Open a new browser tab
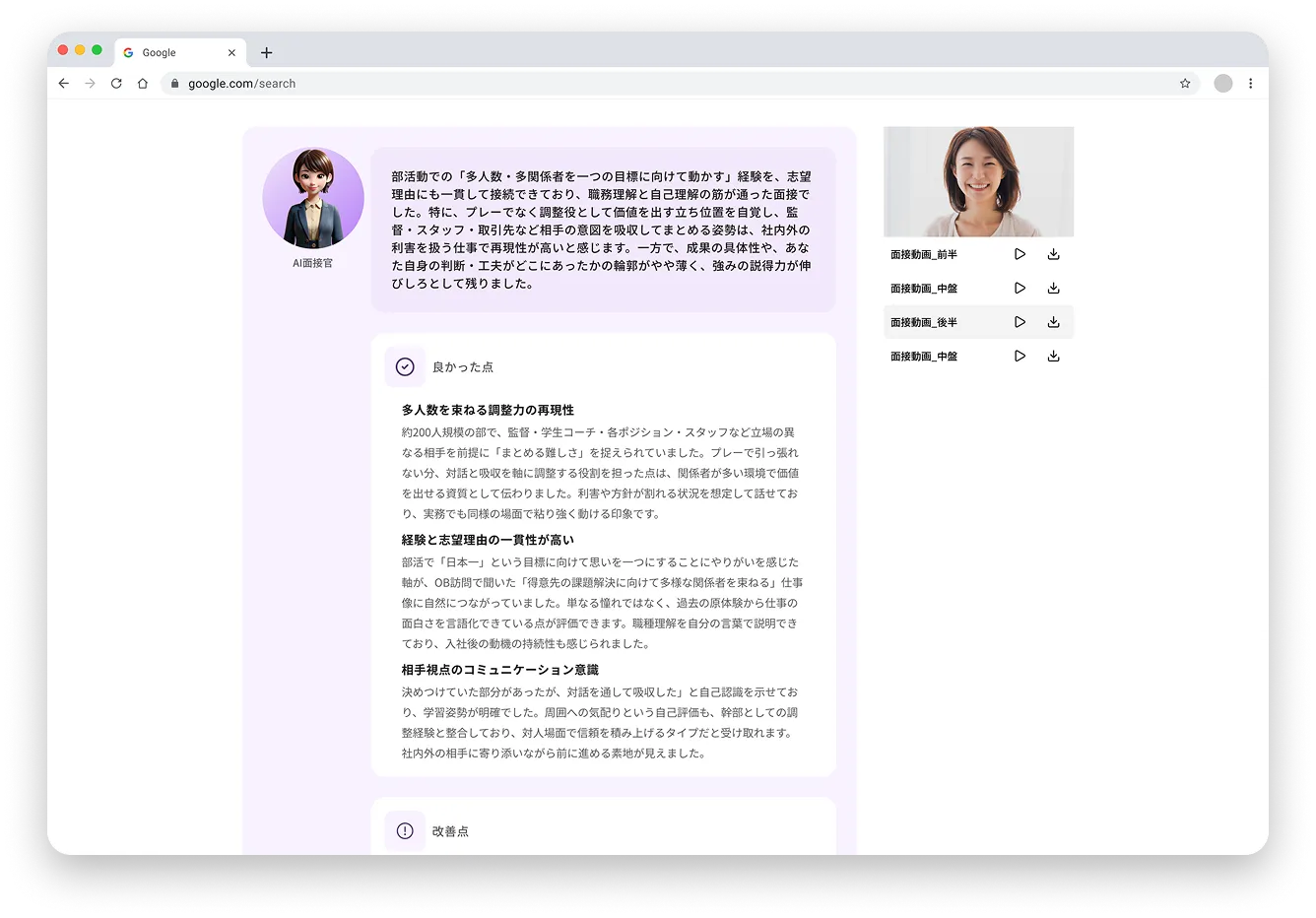The width and height of the screenshot is (1316, 918). [x=266, y=53]
